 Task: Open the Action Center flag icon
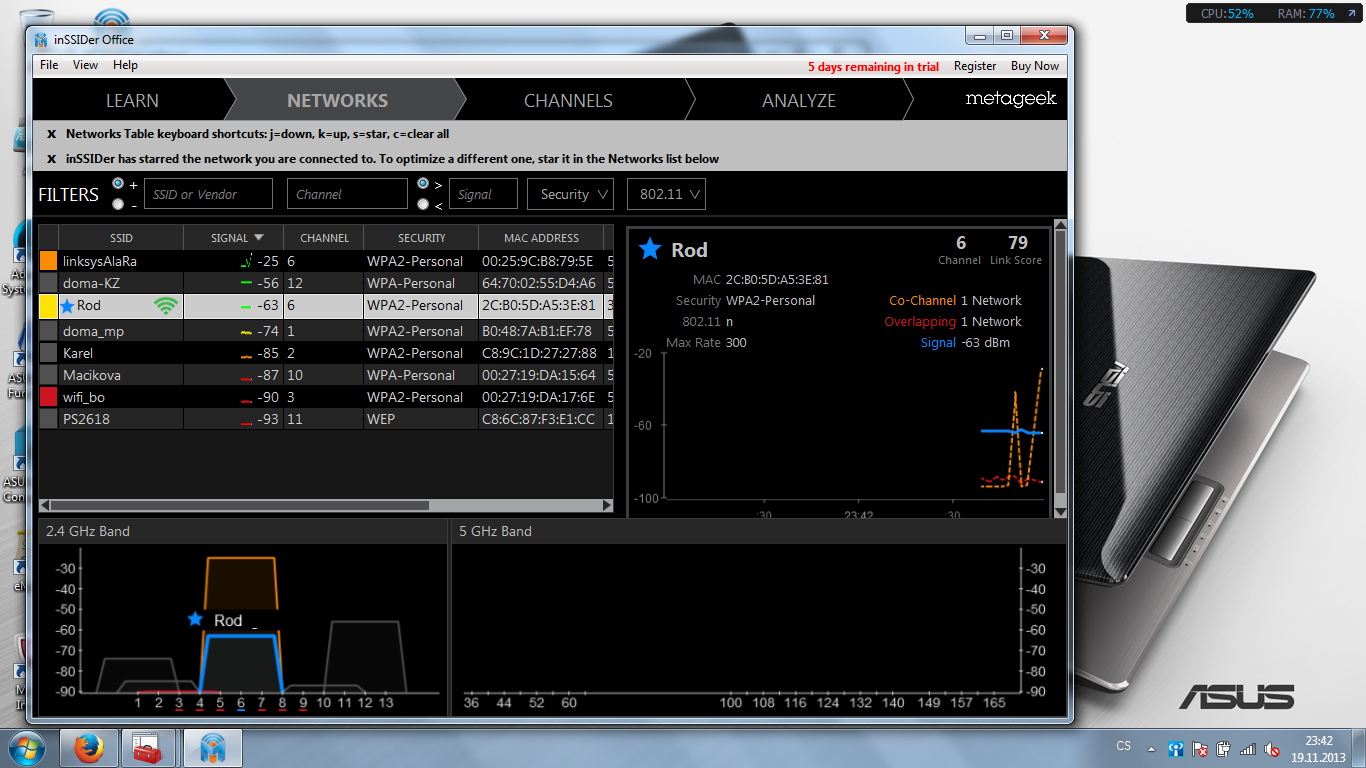tap(1201, 748)
